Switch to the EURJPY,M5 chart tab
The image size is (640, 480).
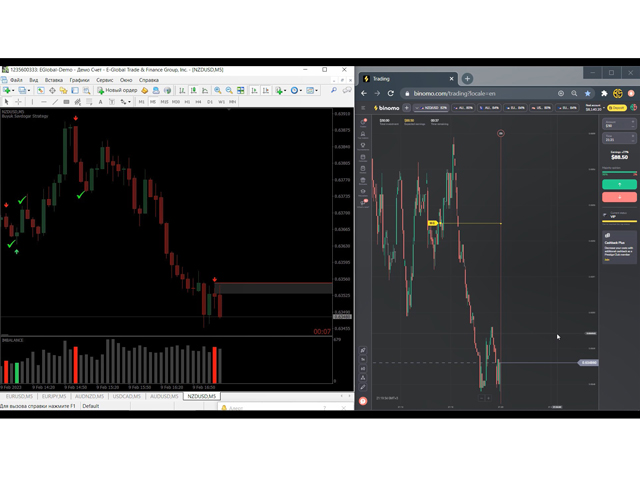(x=54, y=396)
